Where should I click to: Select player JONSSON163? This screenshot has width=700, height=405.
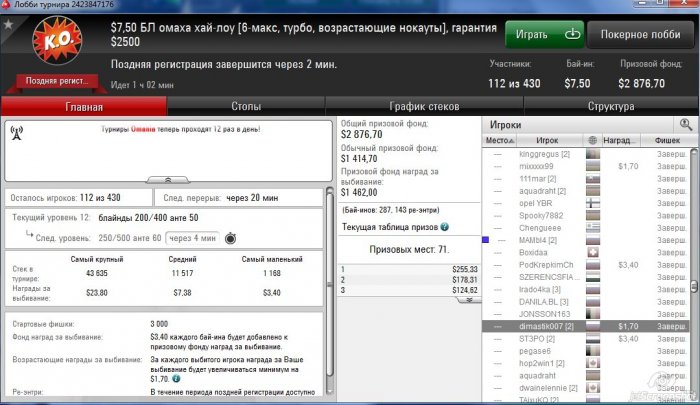tap(544, 314)
